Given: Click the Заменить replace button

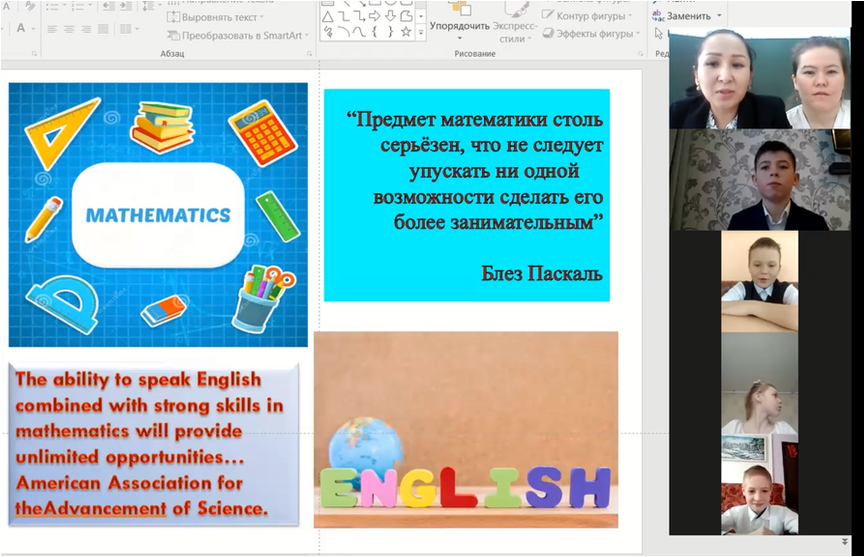Looking at the screenshot, I should pyautogui.click(x=688, y=16).
